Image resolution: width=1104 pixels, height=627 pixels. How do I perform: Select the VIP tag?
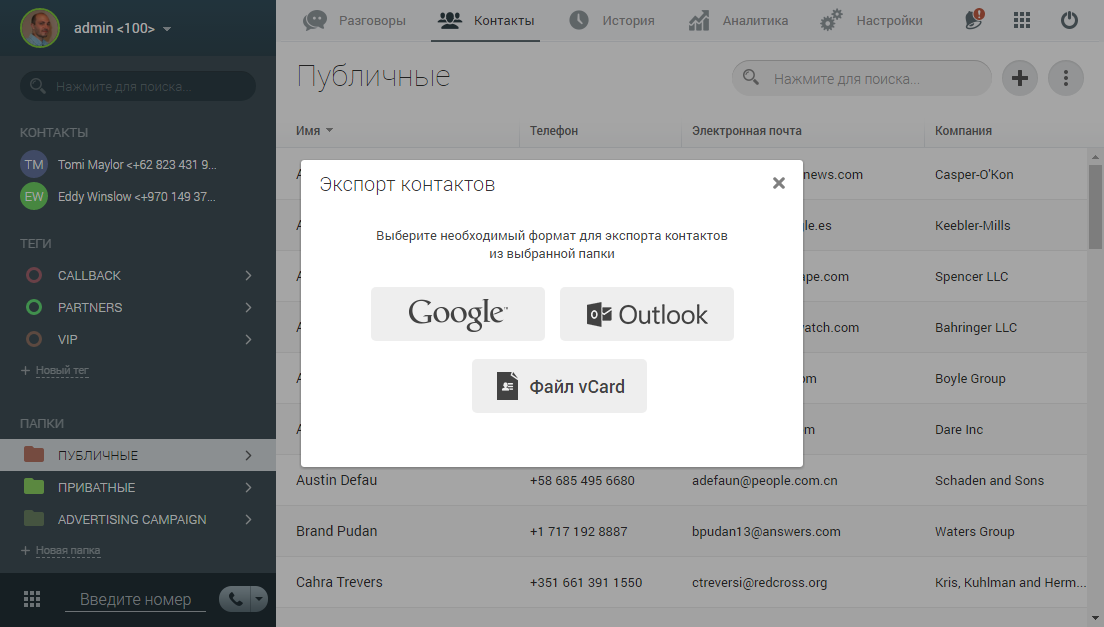click(x=68, y=339)
